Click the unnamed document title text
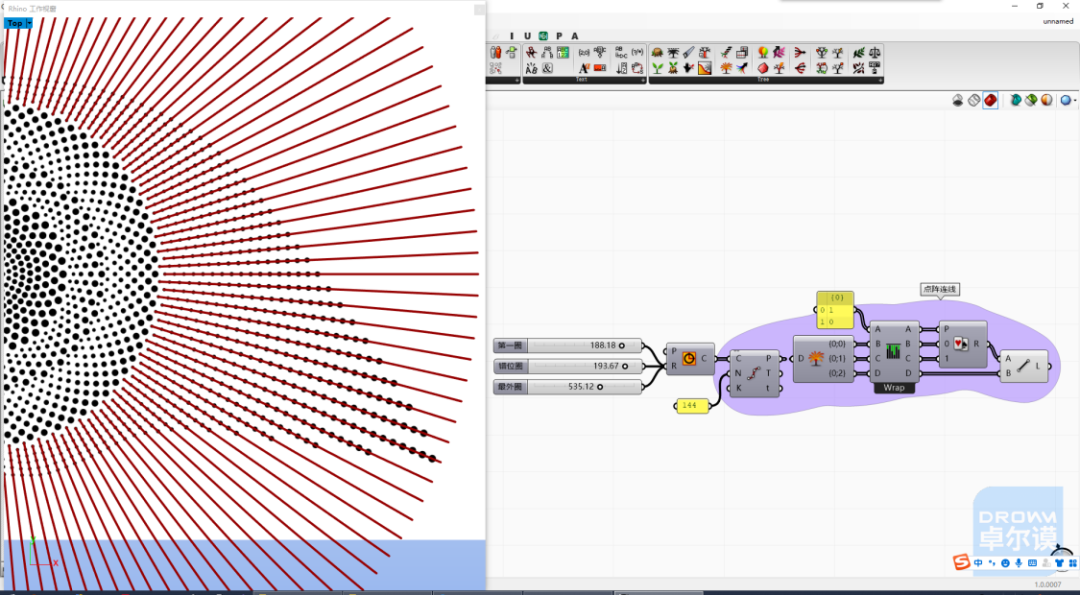The height and width of the screenshot is (595, 1080). [x=1058, y=21]
